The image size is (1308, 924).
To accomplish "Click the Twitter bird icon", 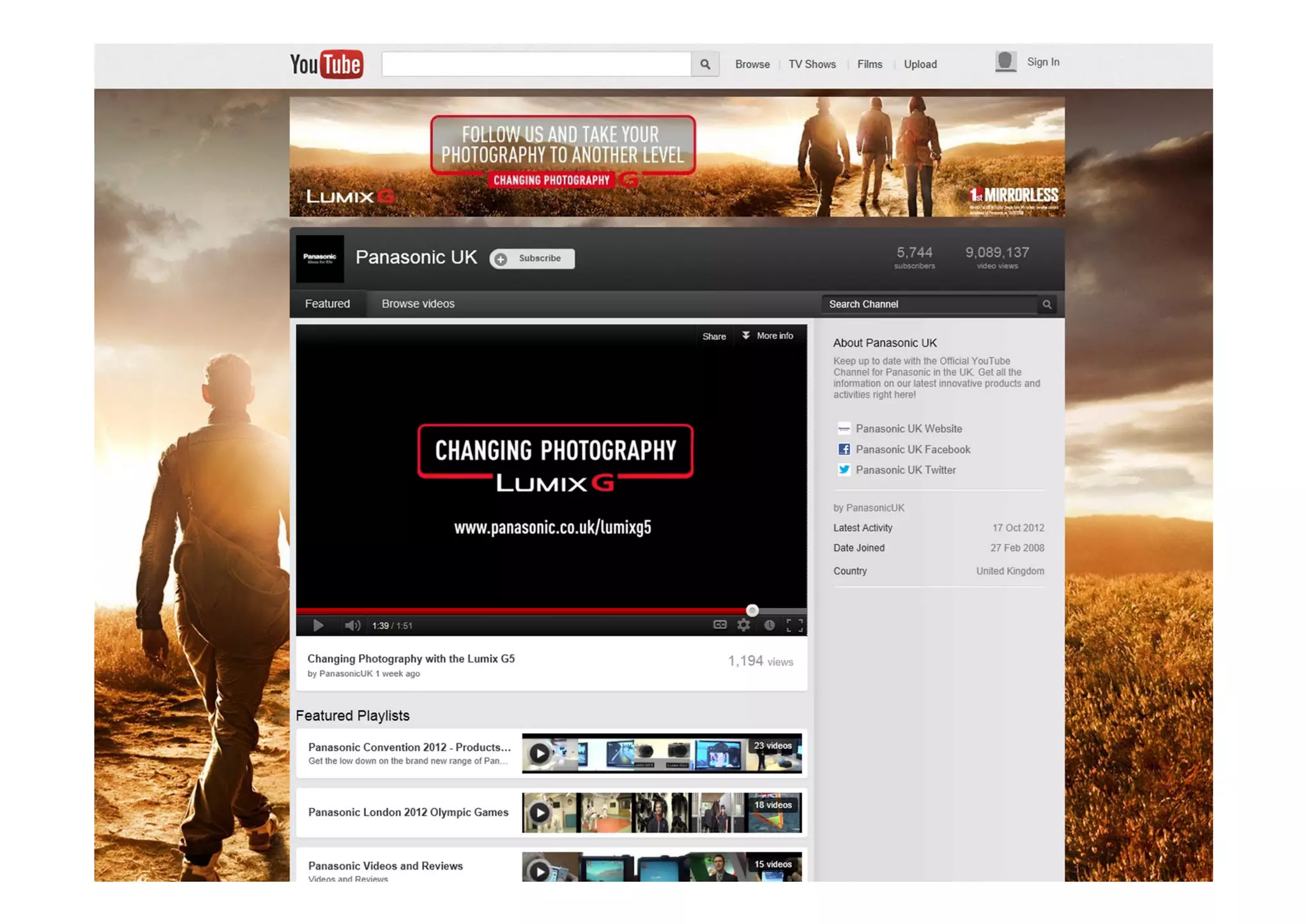I will (844, 470).
